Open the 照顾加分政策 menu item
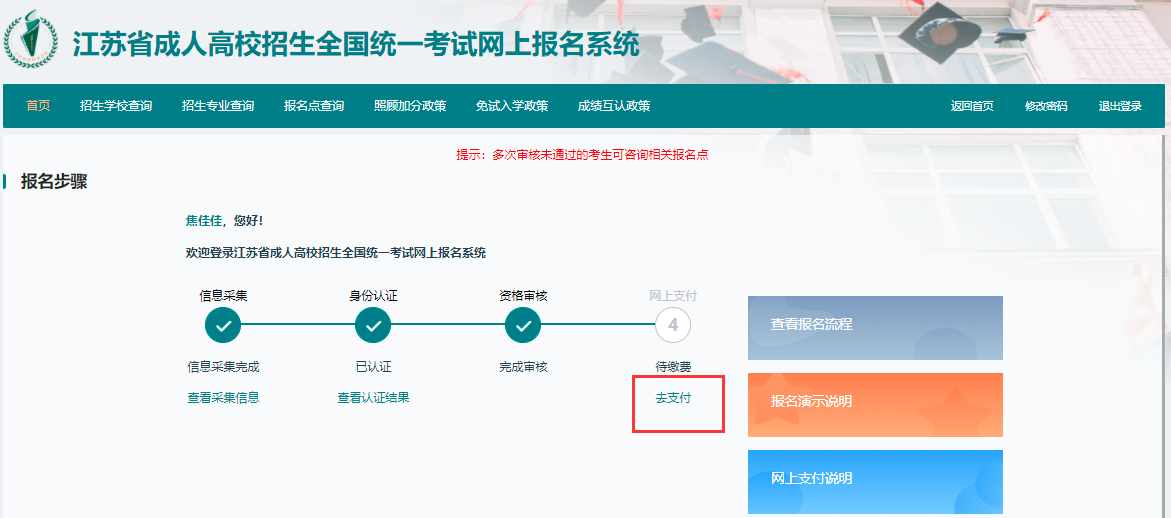 point(410,106)
